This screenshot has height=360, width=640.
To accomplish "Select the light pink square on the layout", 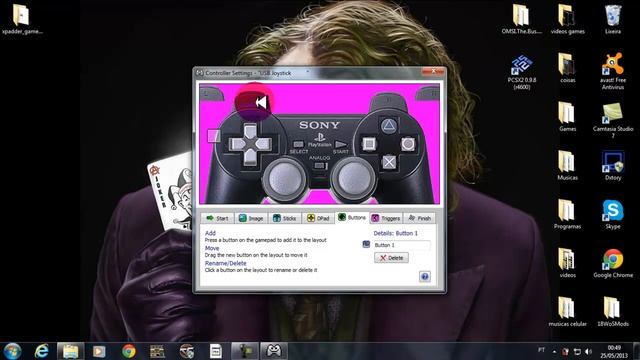I will [x=213, y=136].
